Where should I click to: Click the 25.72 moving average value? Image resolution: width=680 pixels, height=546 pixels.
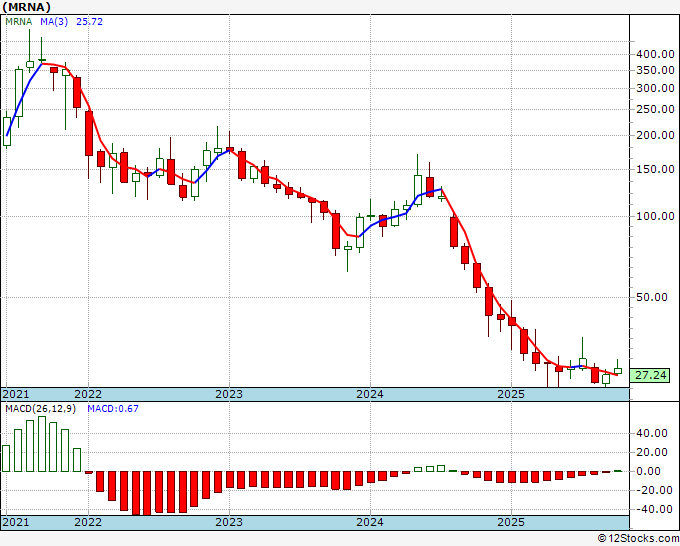(89, 22)
